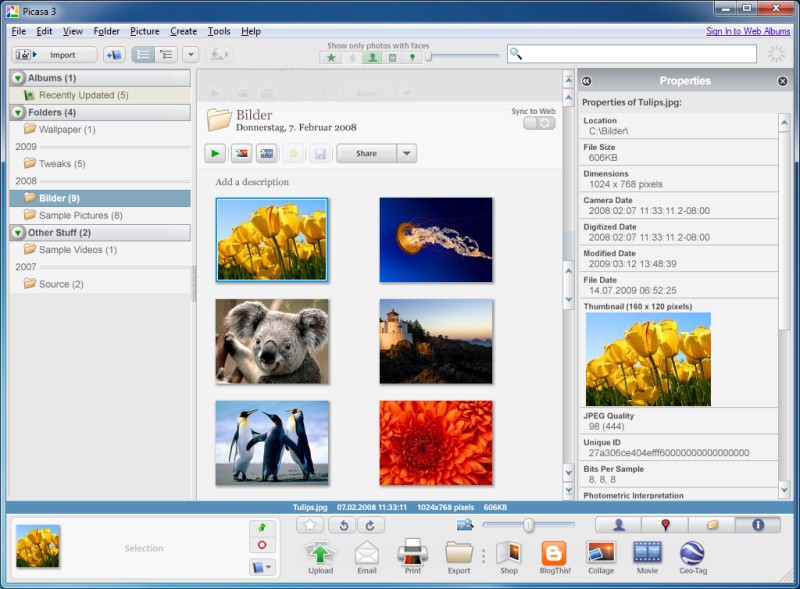Click the Geo-Tag icon
Screen dimensions: 800x589
point(693,557)
